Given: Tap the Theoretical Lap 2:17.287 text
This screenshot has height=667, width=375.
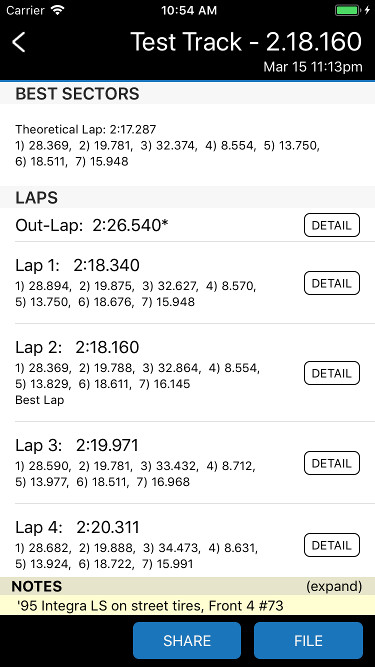Looking at the screenshot, I should click(x=85, y=129).
